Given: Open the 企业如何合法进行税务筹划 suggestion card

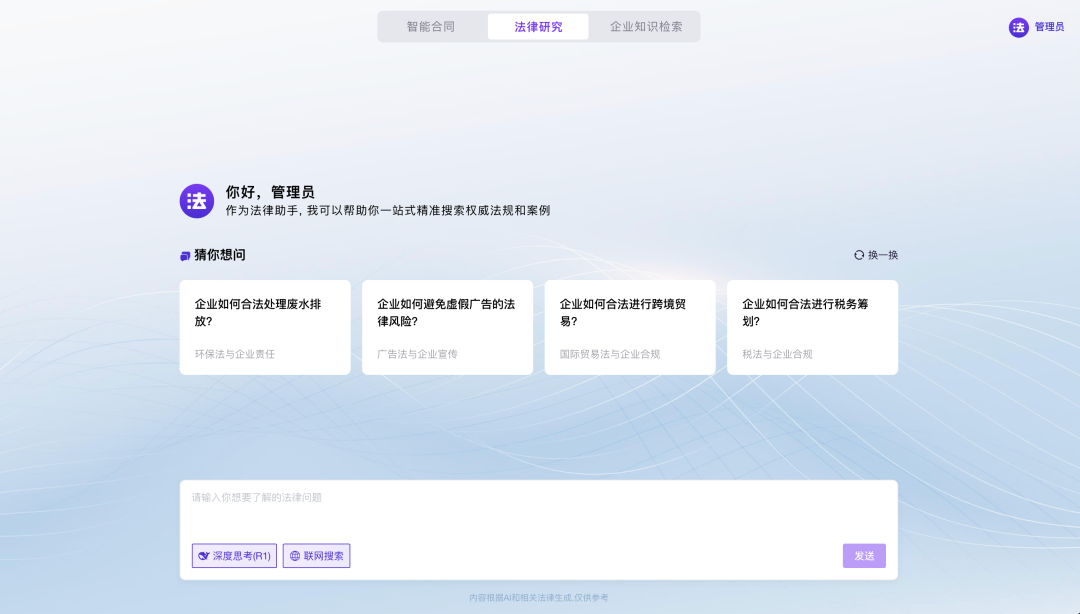Looking at the screenshot, I should coord(812,327).
